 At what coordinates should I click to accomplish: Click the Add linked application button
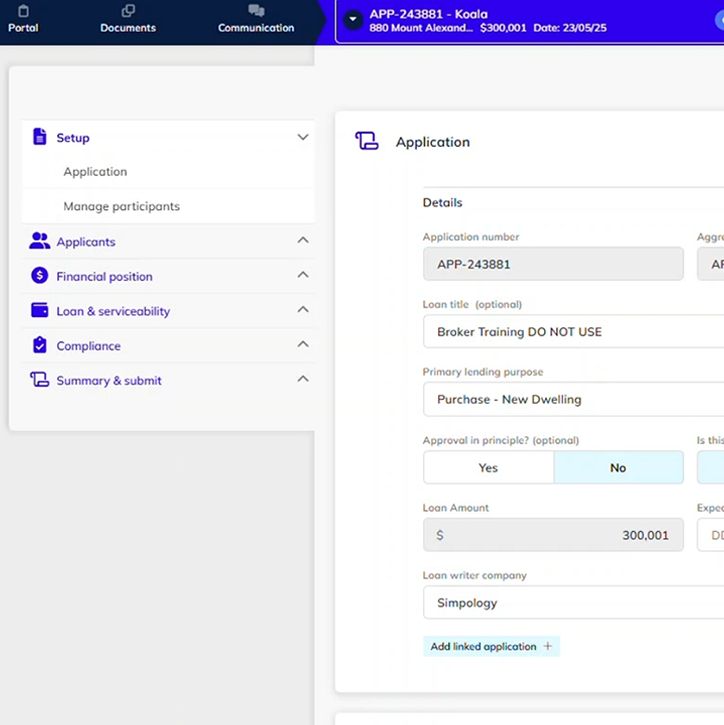(491, 647)
